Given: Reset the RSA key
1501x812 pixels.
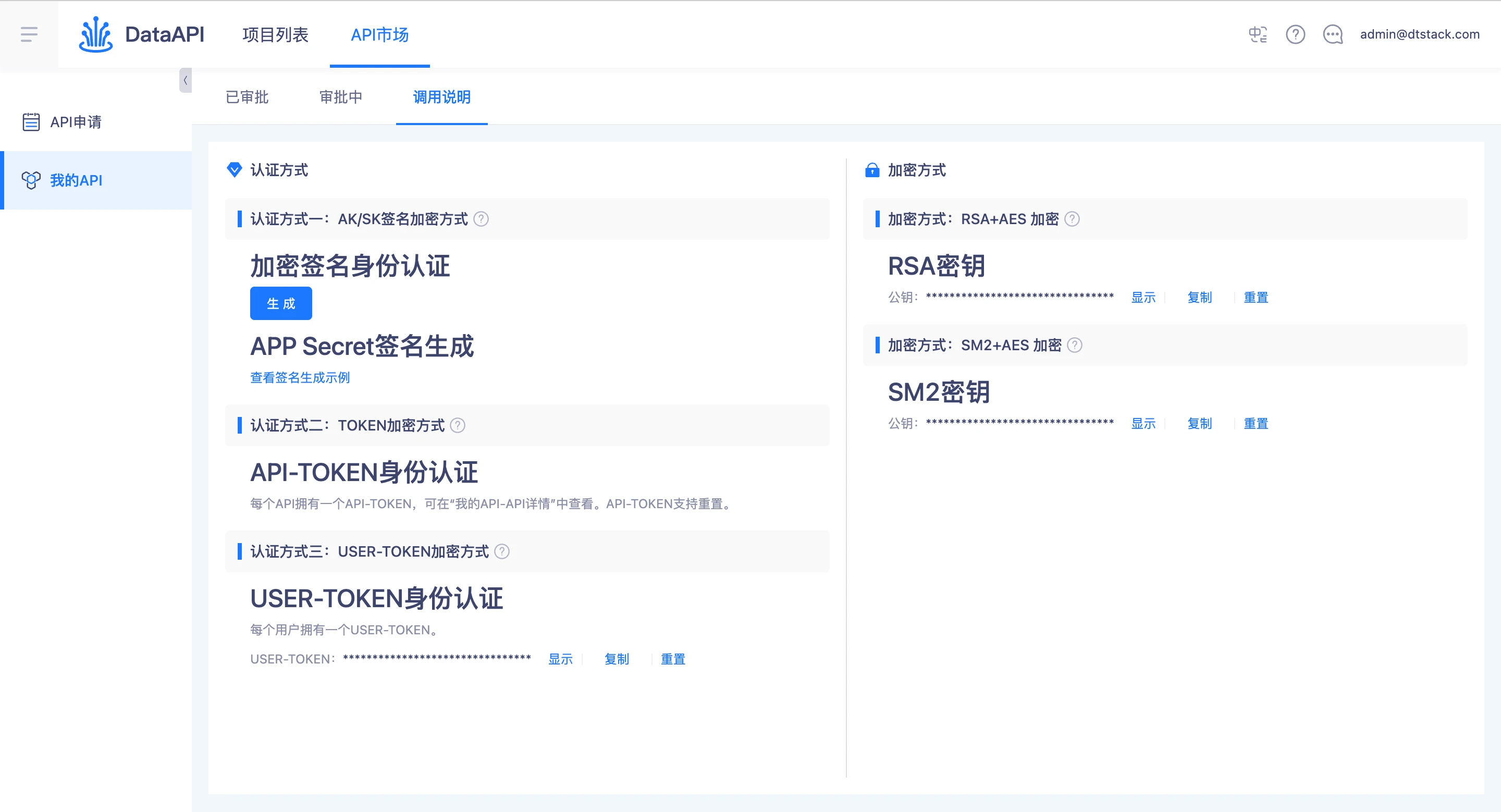Looking at the screenshot, I should tap(1256, 297).
